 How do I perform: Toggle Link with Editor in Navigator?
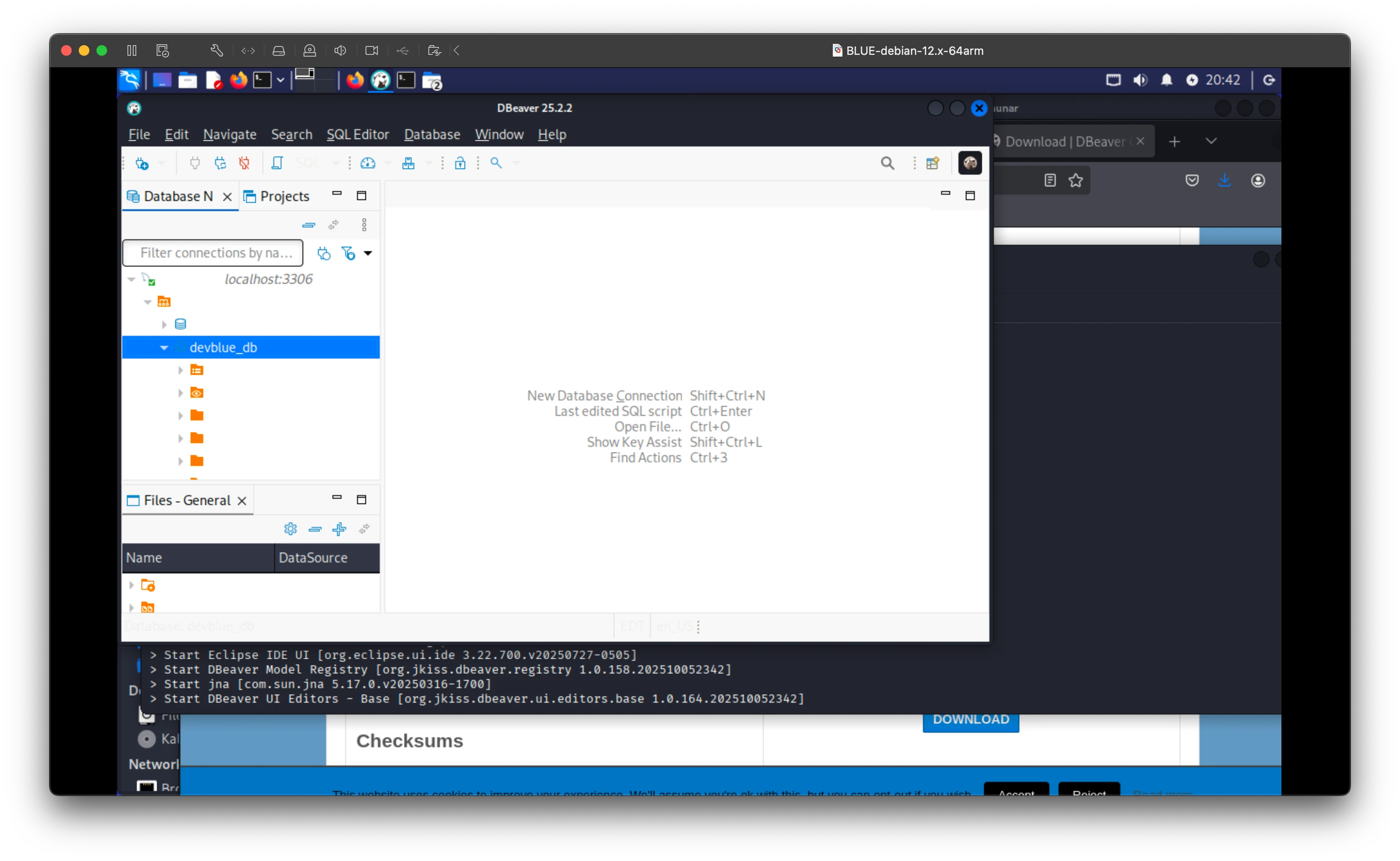[x=334, y=225]
